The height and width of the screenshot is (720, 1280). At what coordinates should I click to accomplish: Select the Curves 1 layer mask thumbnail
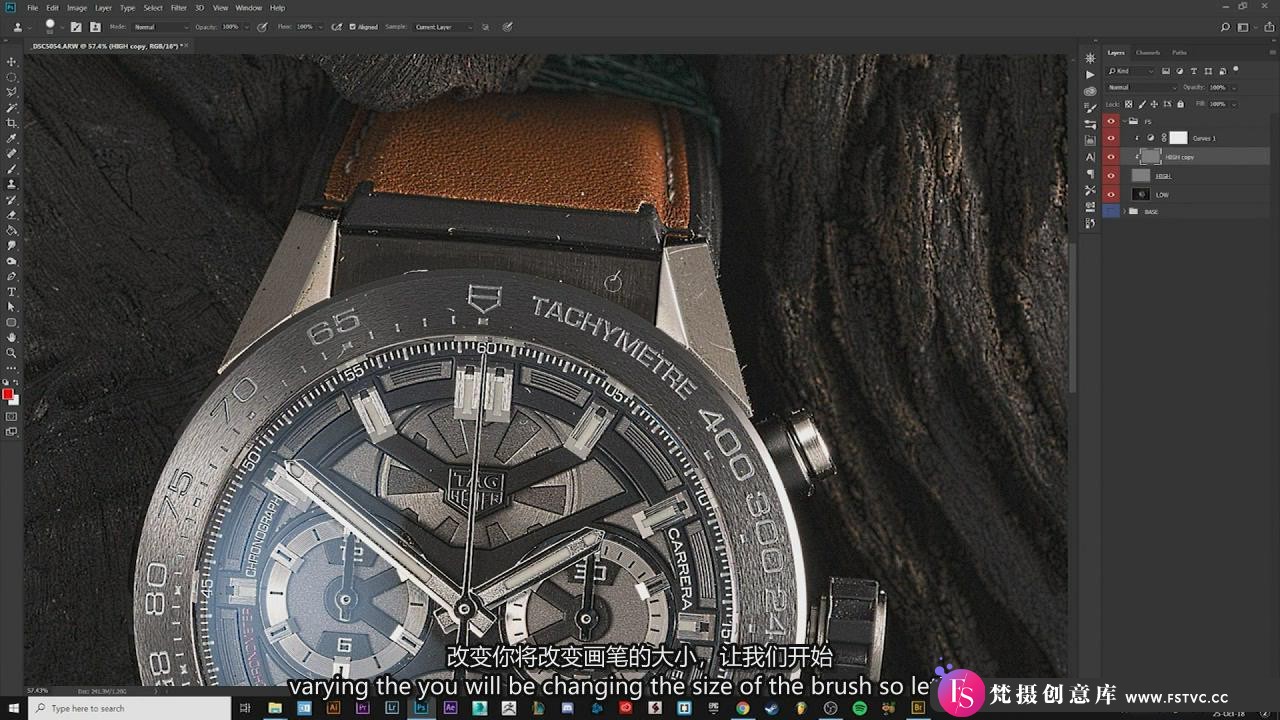coord(1178,138)
